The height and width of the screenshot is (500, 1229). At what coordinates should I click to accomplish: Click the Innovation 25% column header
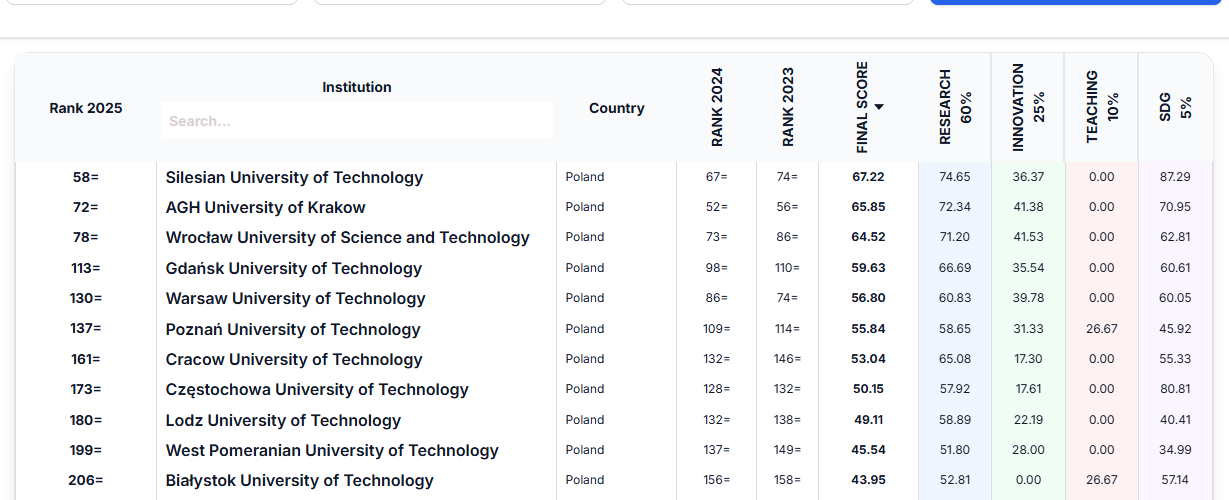1028,108
